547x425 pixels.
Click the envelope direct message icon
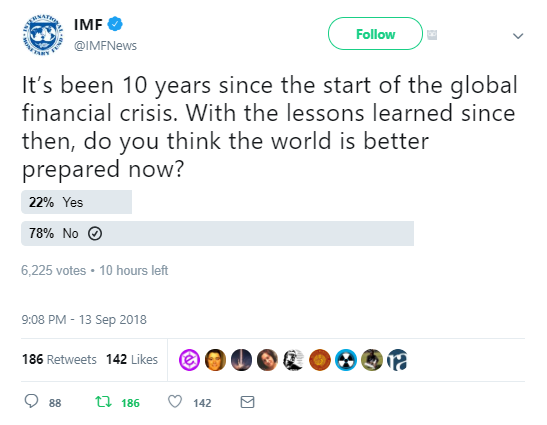coord(247,402)
